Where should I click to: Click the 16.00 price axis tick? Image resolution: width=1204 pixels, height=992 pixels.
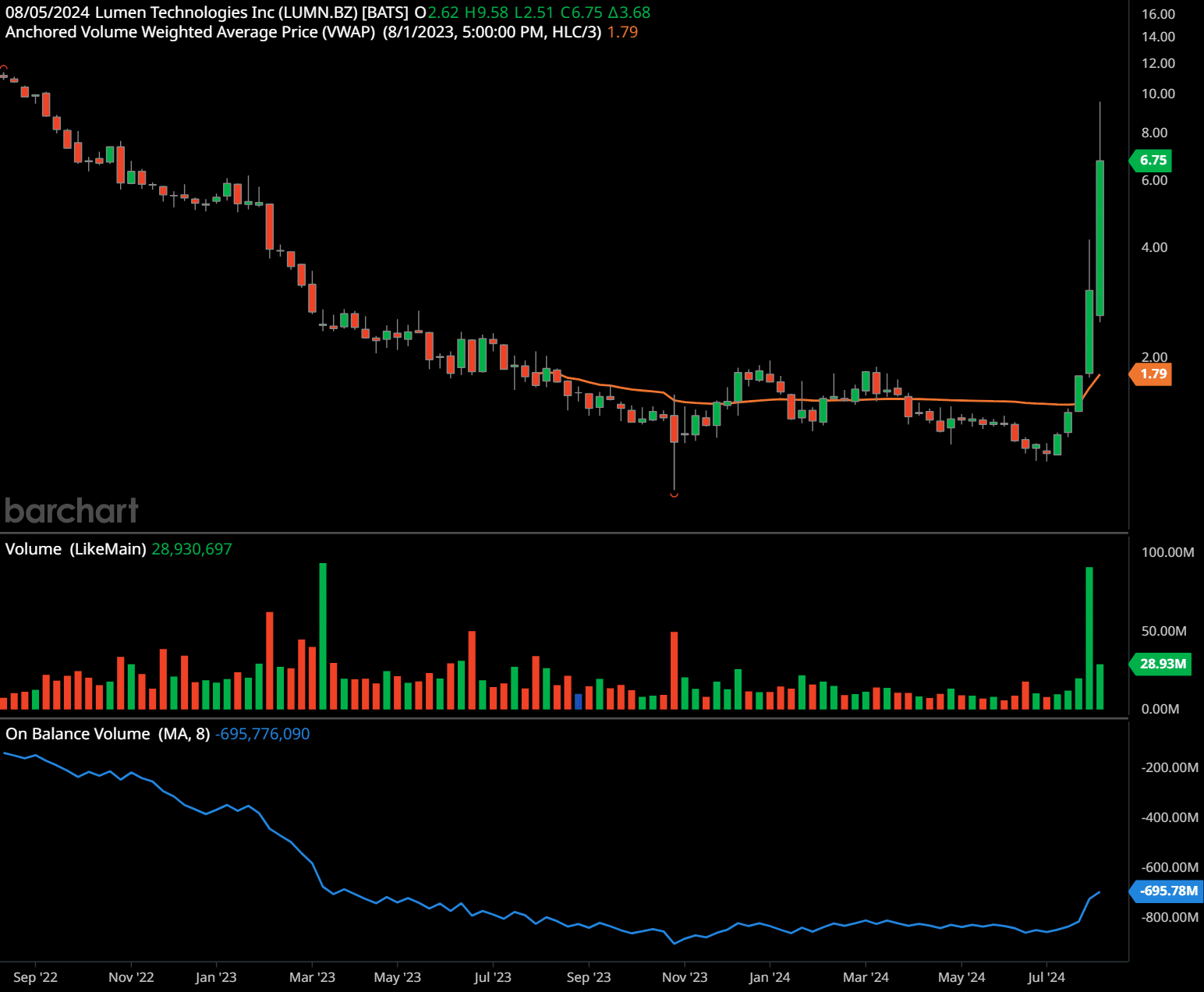[x=1158, y=14]
